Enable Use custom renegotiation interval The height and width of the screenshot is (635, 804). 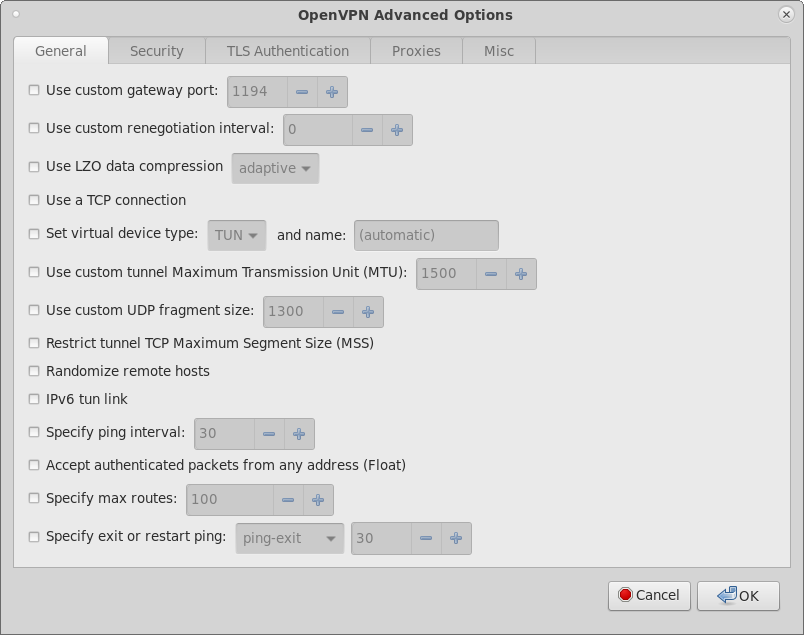click(x=34, y=128)
